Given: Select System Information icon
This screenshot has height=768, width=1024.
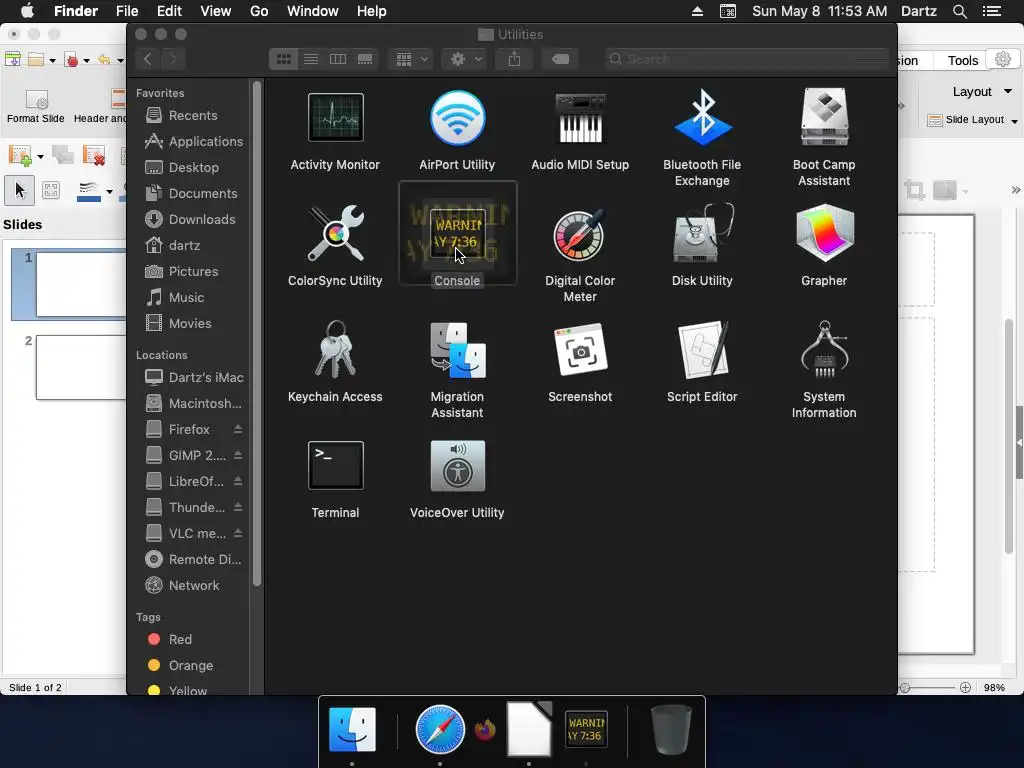Looking at the screenshot, I should [824, 349].
